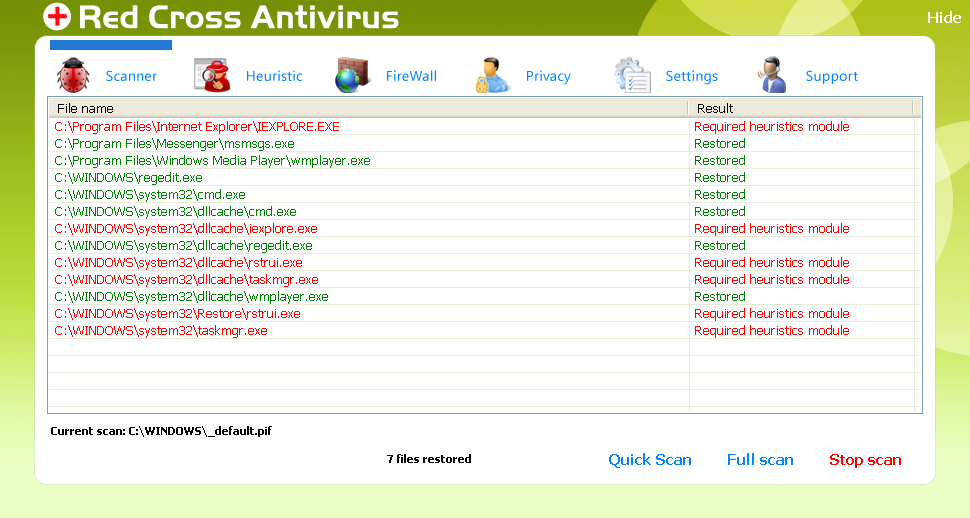Image resolution: width=970 pixels, height=518 pixels.
Task: Click the 7 files restored status text
Action: [x=429, y=459]
